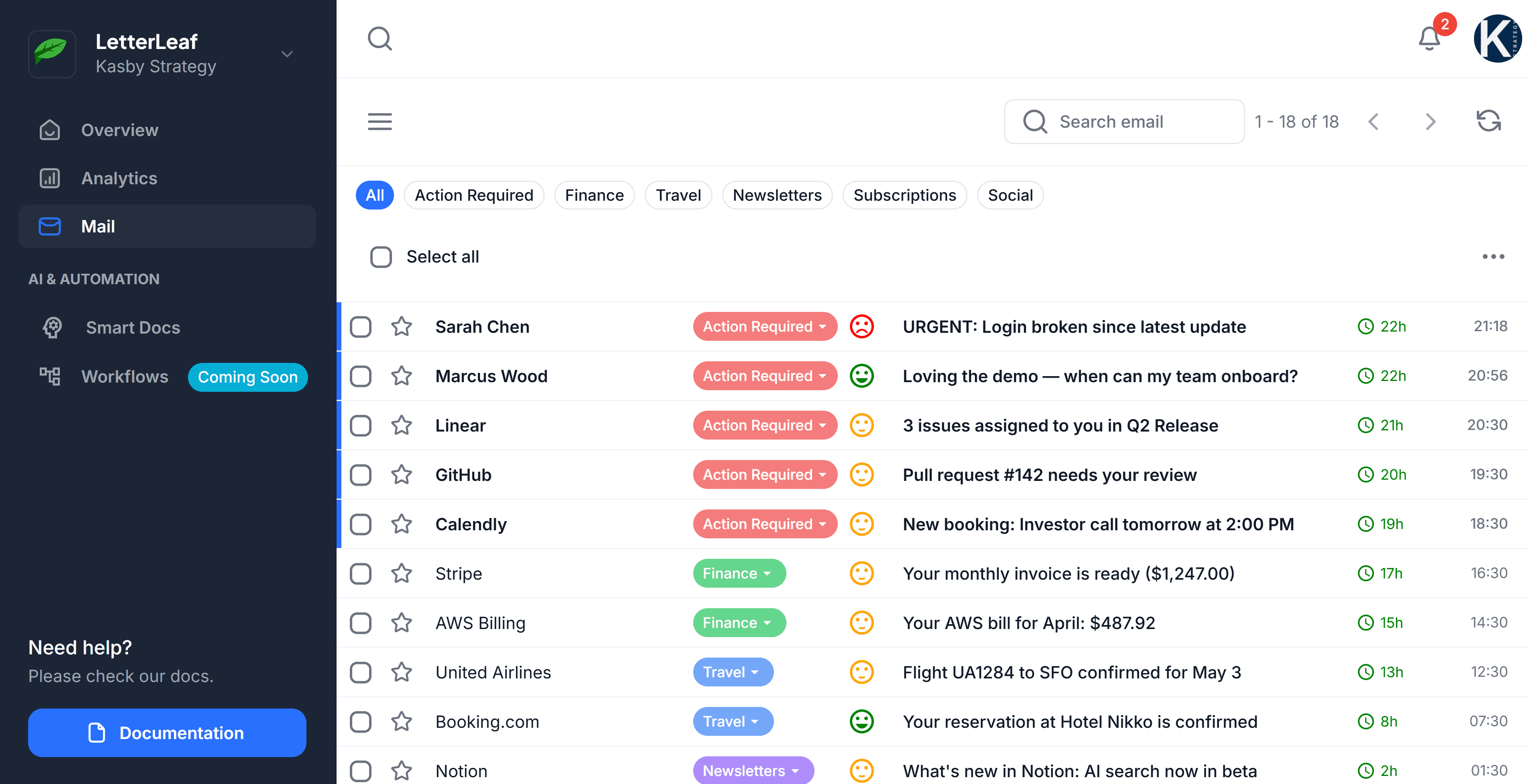Check the Select all checkbox
The image size is (1529, 784).
click(x=381, y=257)
